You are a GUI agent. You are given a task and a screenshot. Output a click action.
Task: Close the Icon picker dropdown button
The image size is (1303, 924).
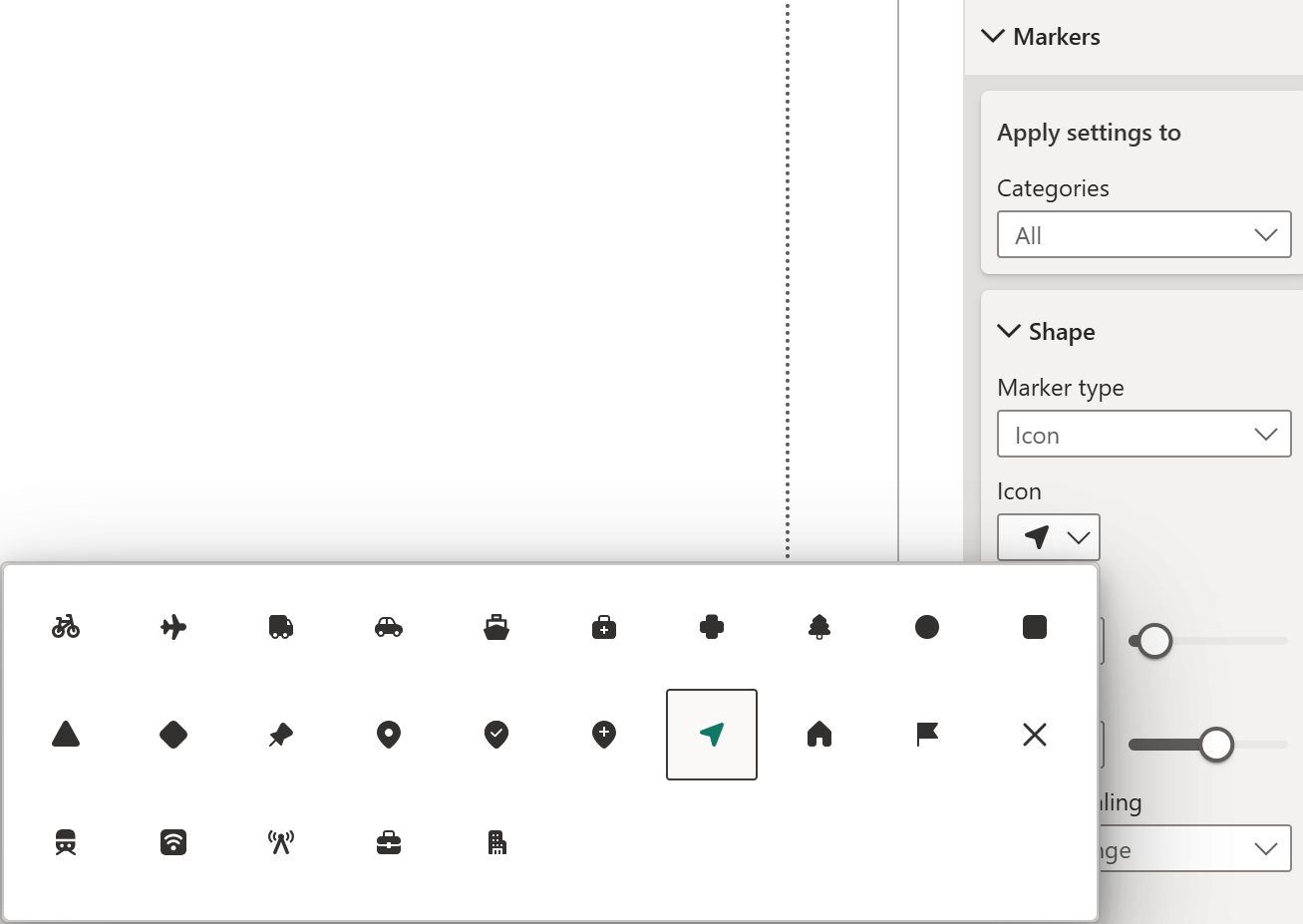point(1049,538)
